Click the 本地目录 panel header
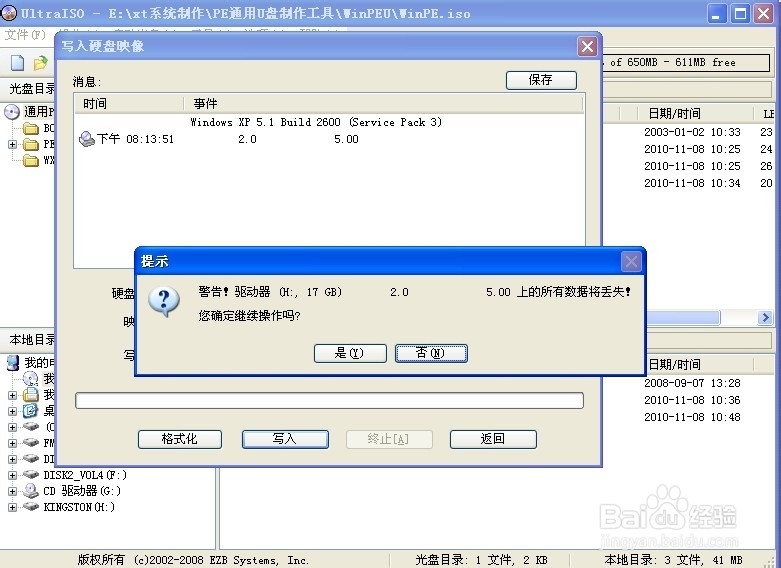This screenshot has height=568, width=781. [32, 340]
